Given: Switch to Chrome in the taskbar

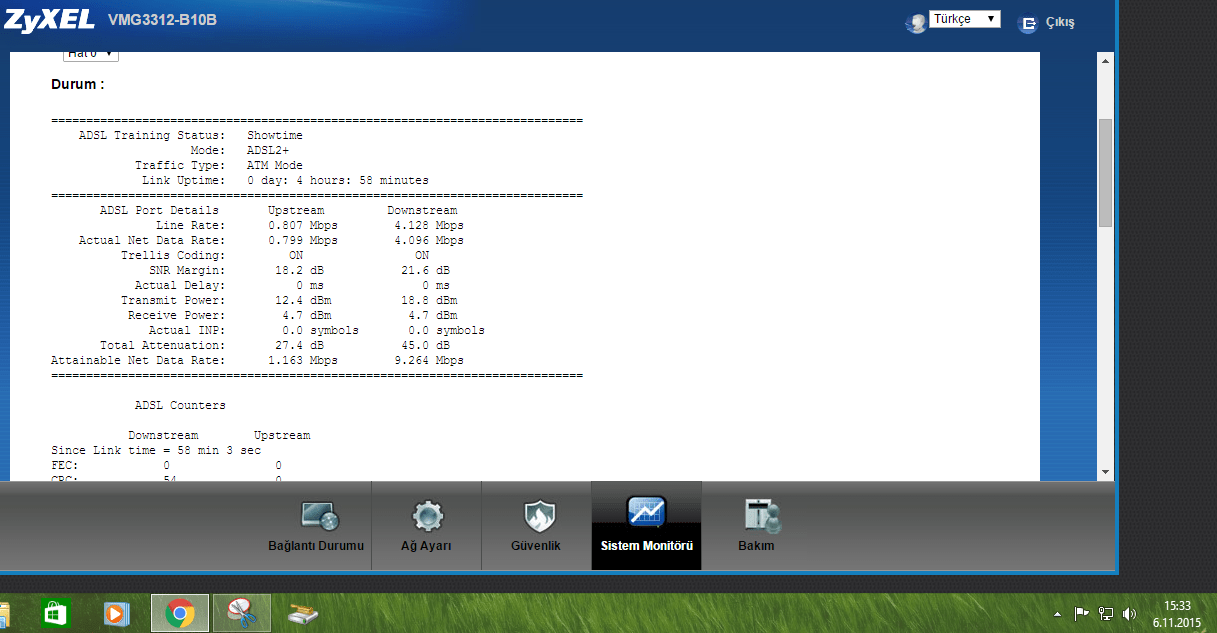Looking at the screenshot, I should (x=180, y=612).
